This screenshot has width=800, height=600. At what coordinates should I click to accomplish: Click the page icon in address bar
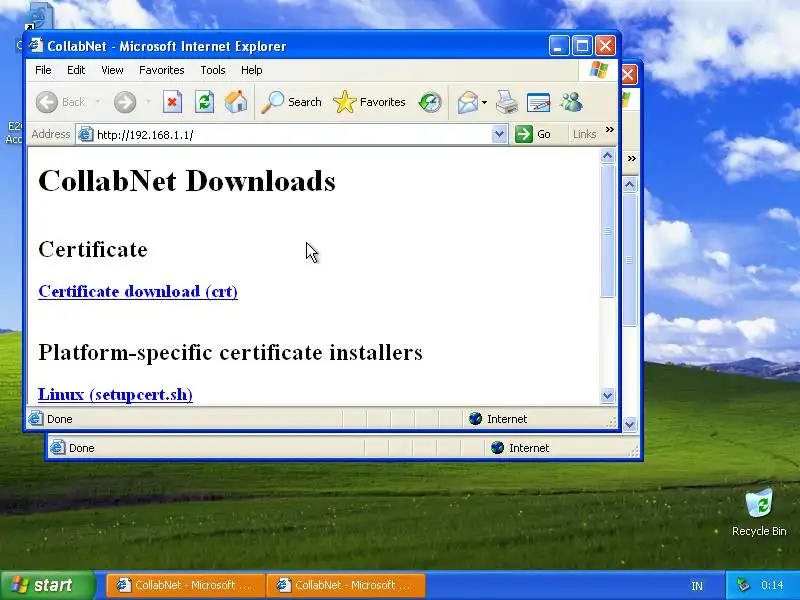(x=85, y=135)
